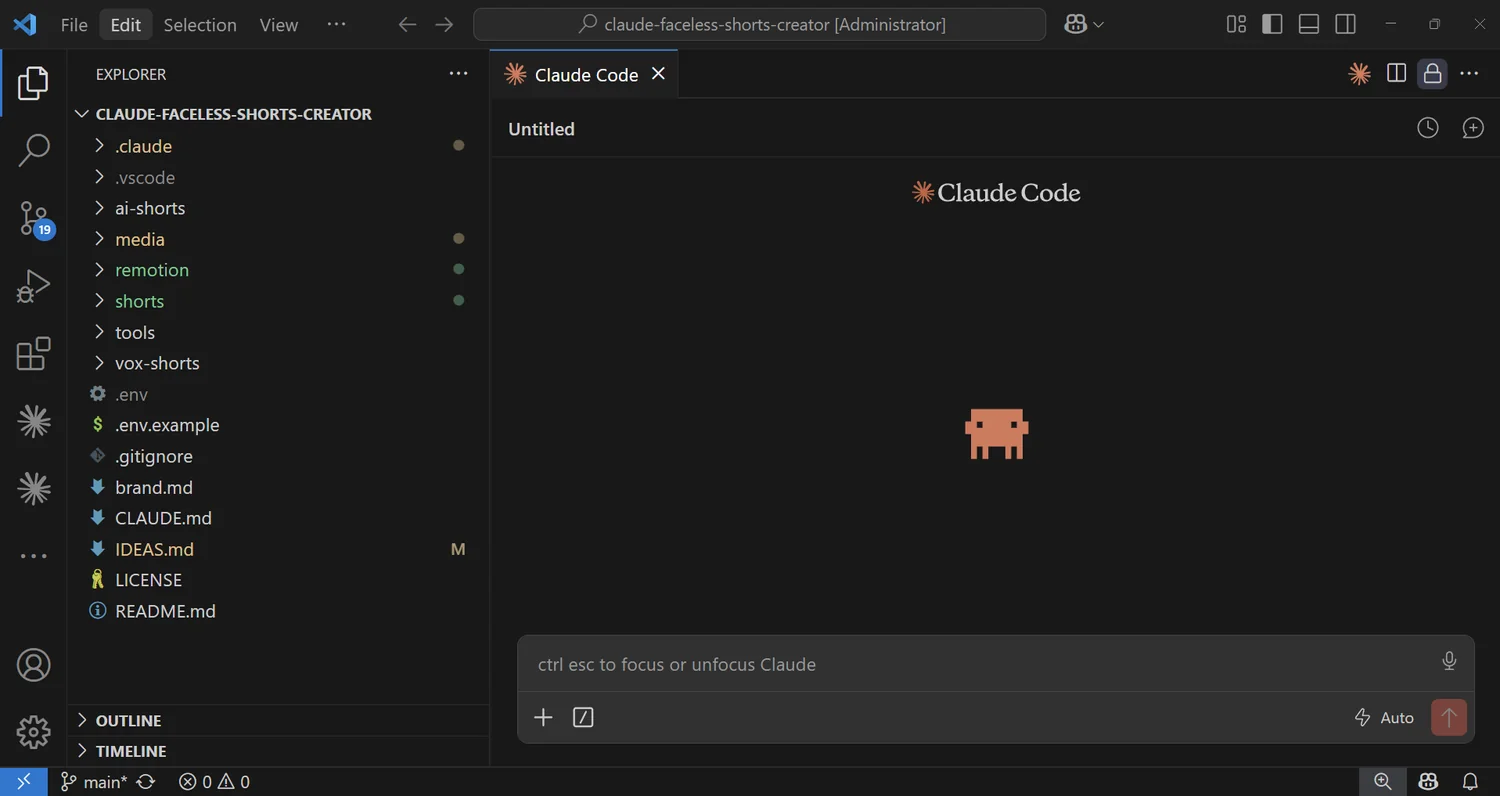The image size is (1500, 796).
Task: Show more menu bar items ellipsis
Action: click(336, 24)
